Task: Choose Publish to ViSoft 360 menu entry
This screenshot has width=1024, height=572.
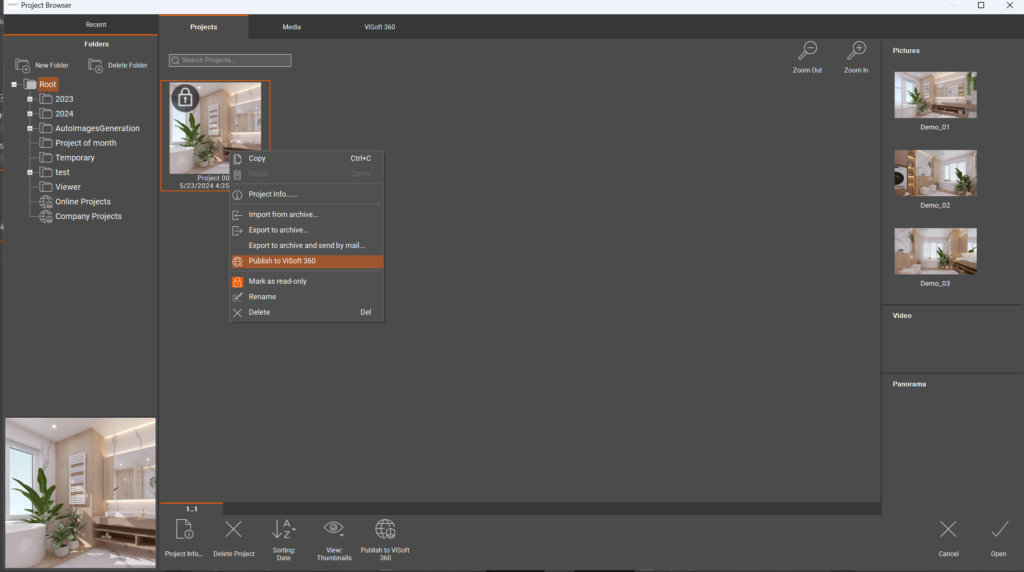Action: pyautogui.click(x=306, y=261)
